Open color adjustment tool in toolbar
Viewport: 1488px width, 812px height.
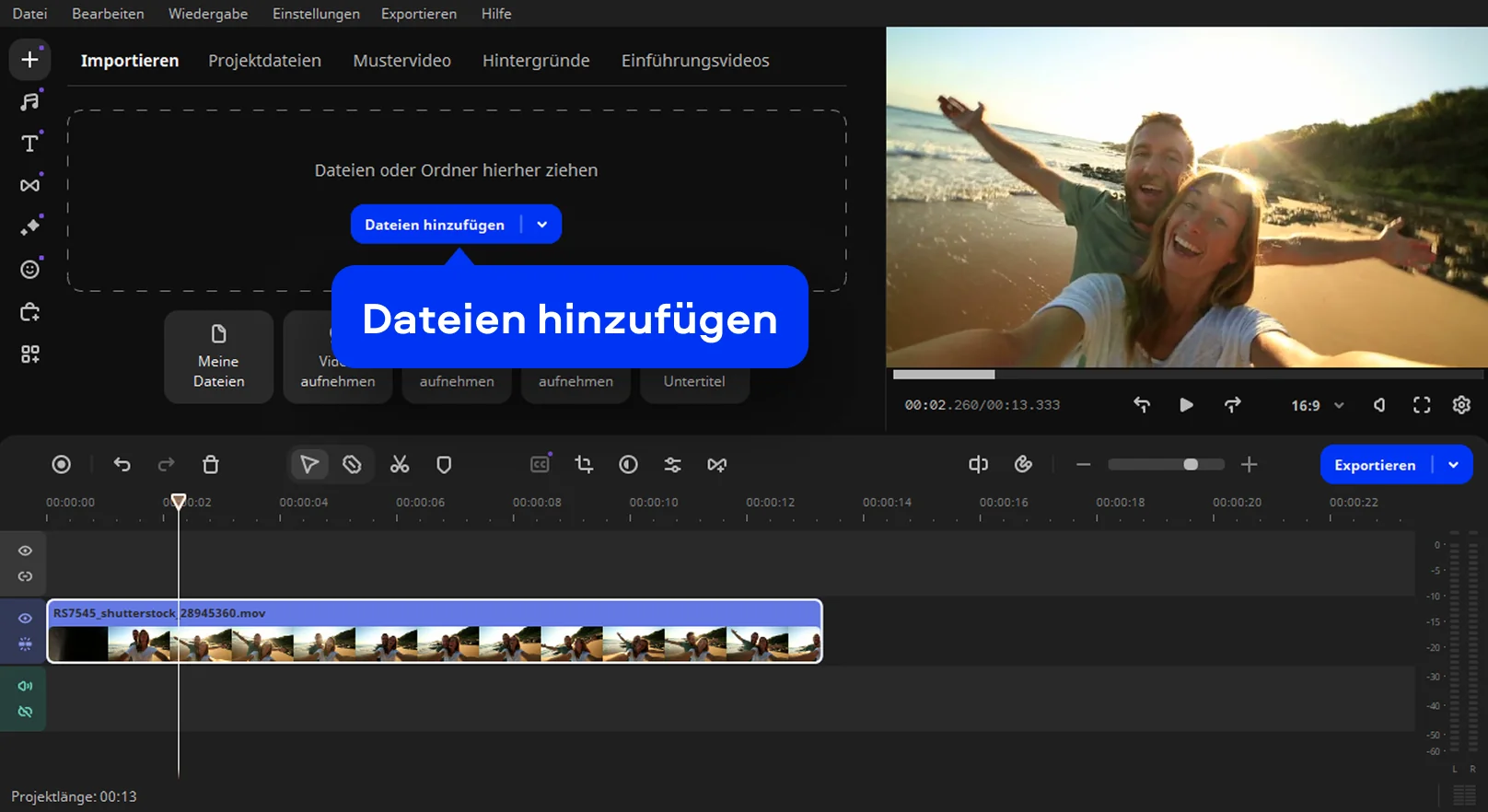coord(628,465)
